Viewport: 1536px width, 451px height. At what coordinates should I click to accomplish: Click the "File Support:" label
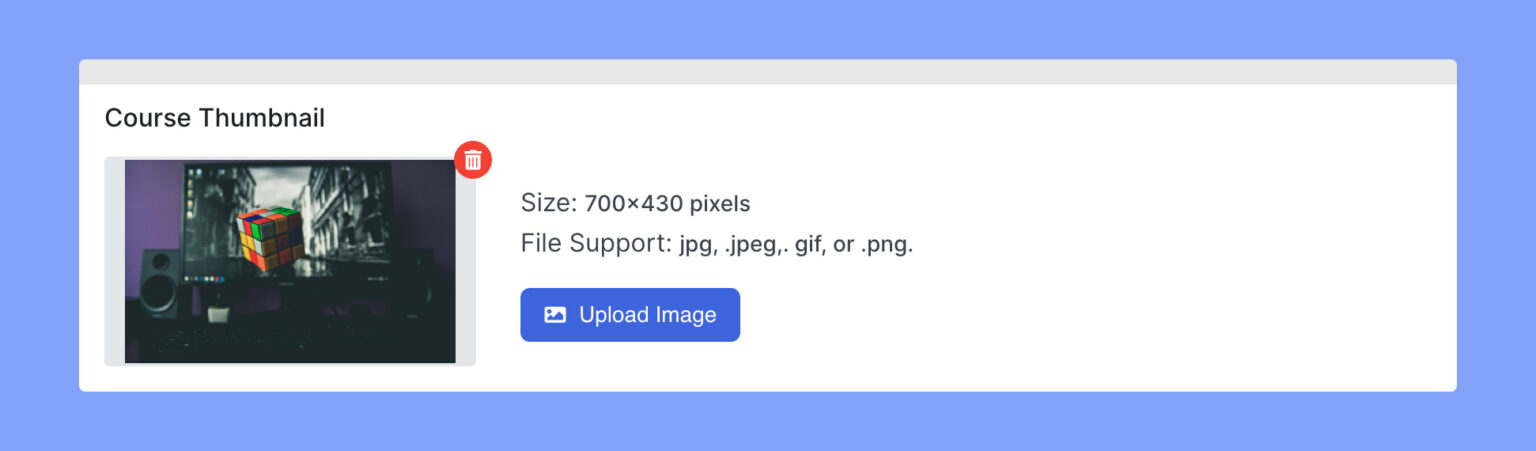pyautogui.click(x=596, y=244)
